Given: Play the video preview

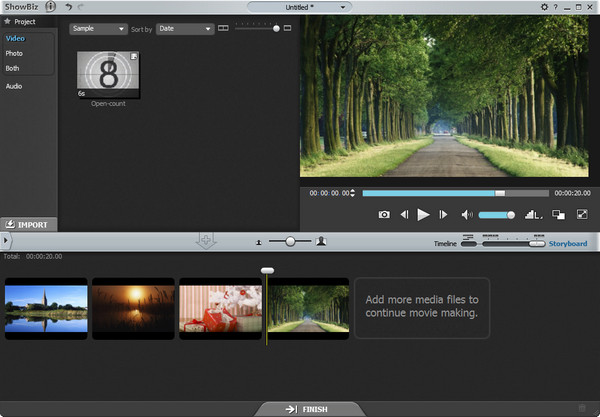Looking at the screenshot, I should point(423,214).
